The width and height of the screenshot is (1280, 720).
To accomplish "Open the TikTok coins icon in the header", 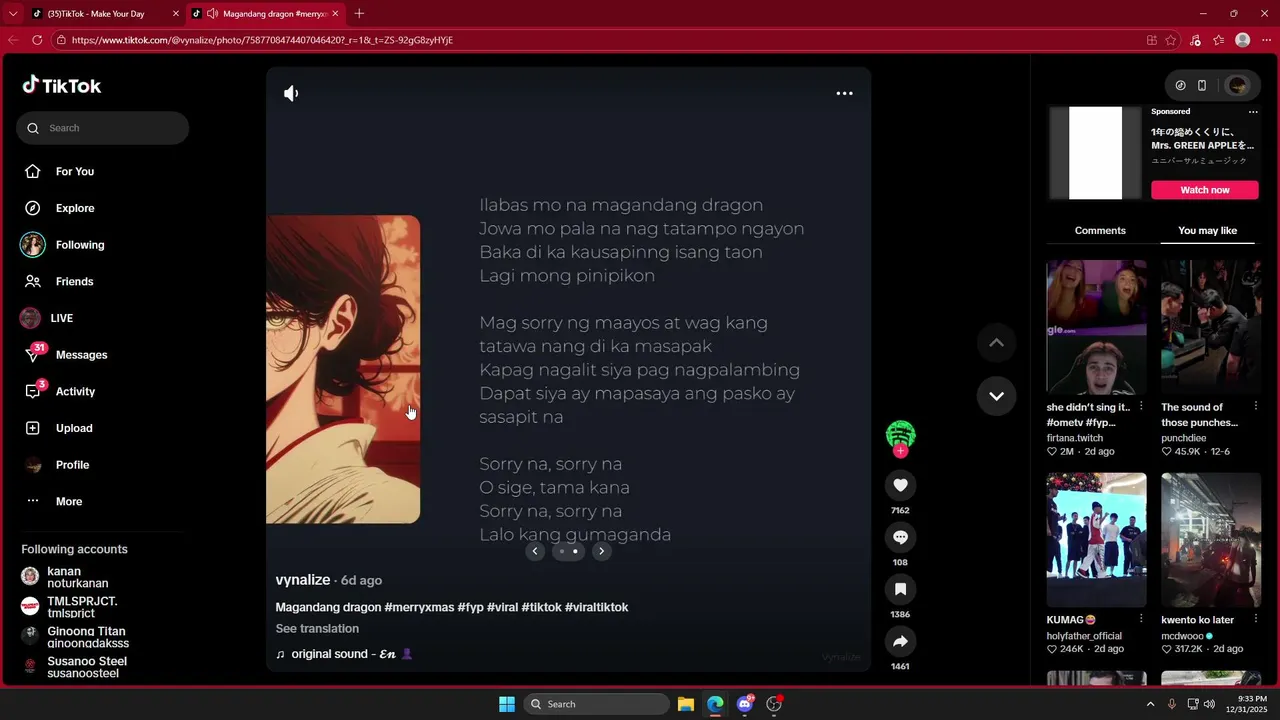I will 1180,86.
